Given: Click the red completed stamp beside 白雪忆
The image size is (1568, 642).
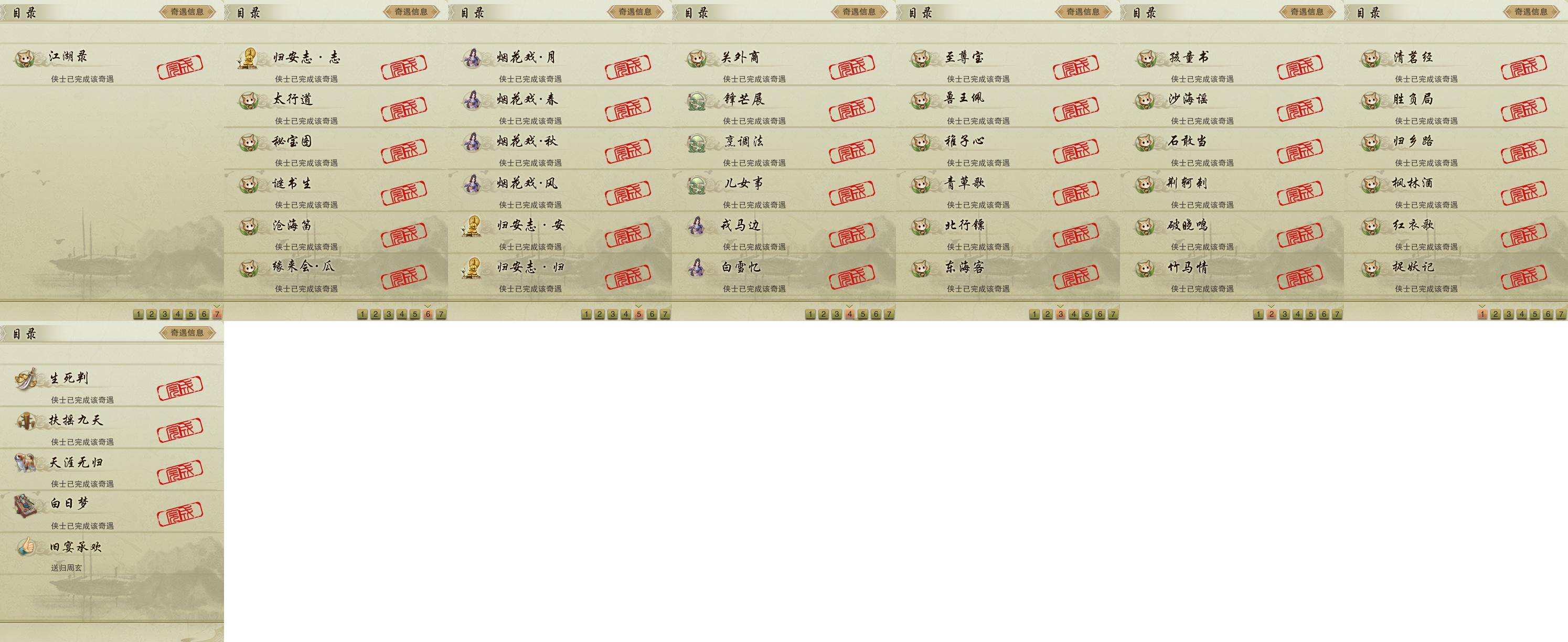Looking at the screenshot, I should pyautogui.click(x=851, y=277).
